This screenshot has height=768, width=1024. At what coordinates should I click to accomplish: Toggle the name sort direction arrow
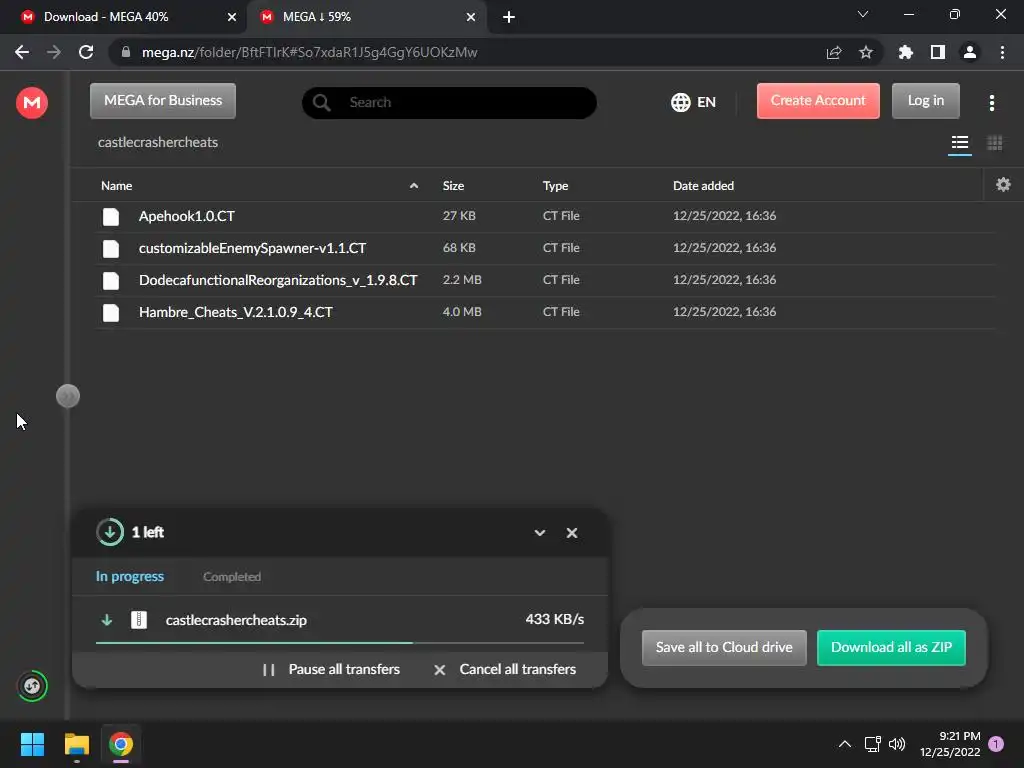point(413,186)
